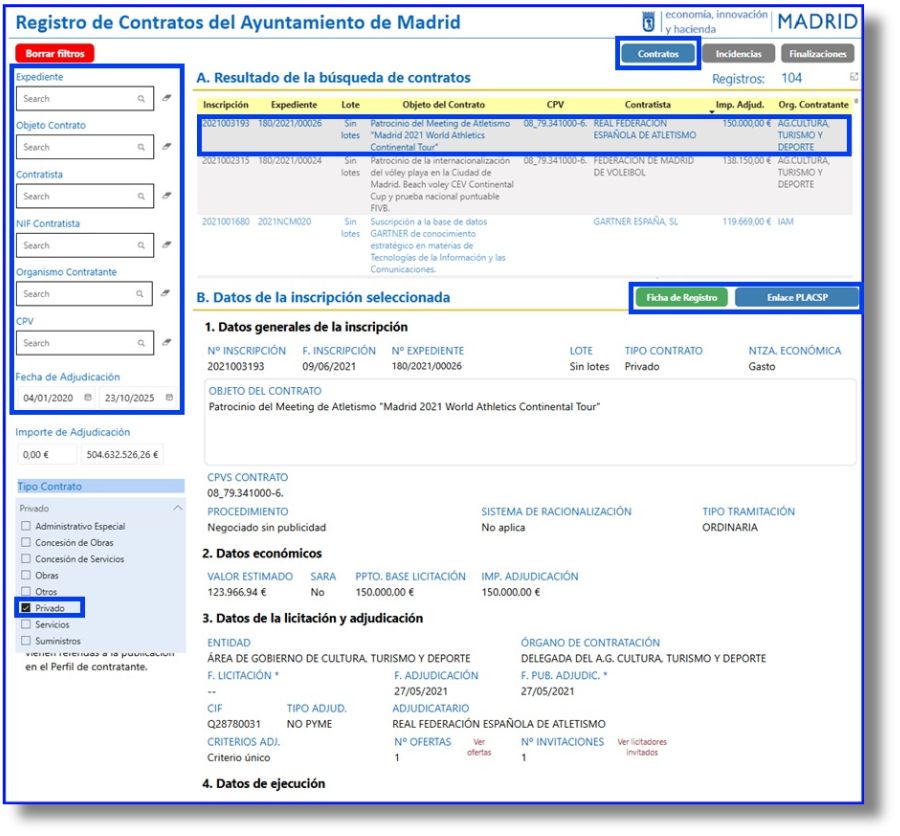This screenshot has width=900, height=836.
Task: Click the Registros count 104
Action: pyautogui.click(x=791, y=78)
